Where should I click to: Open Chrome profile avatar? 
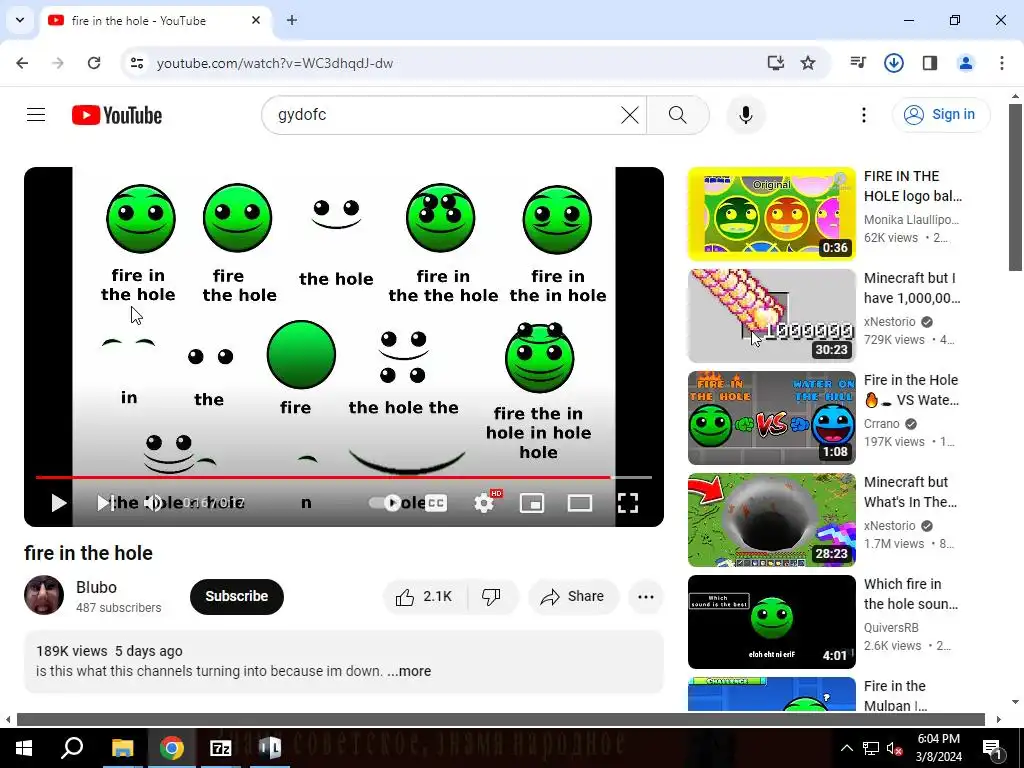tap(965, 63)
